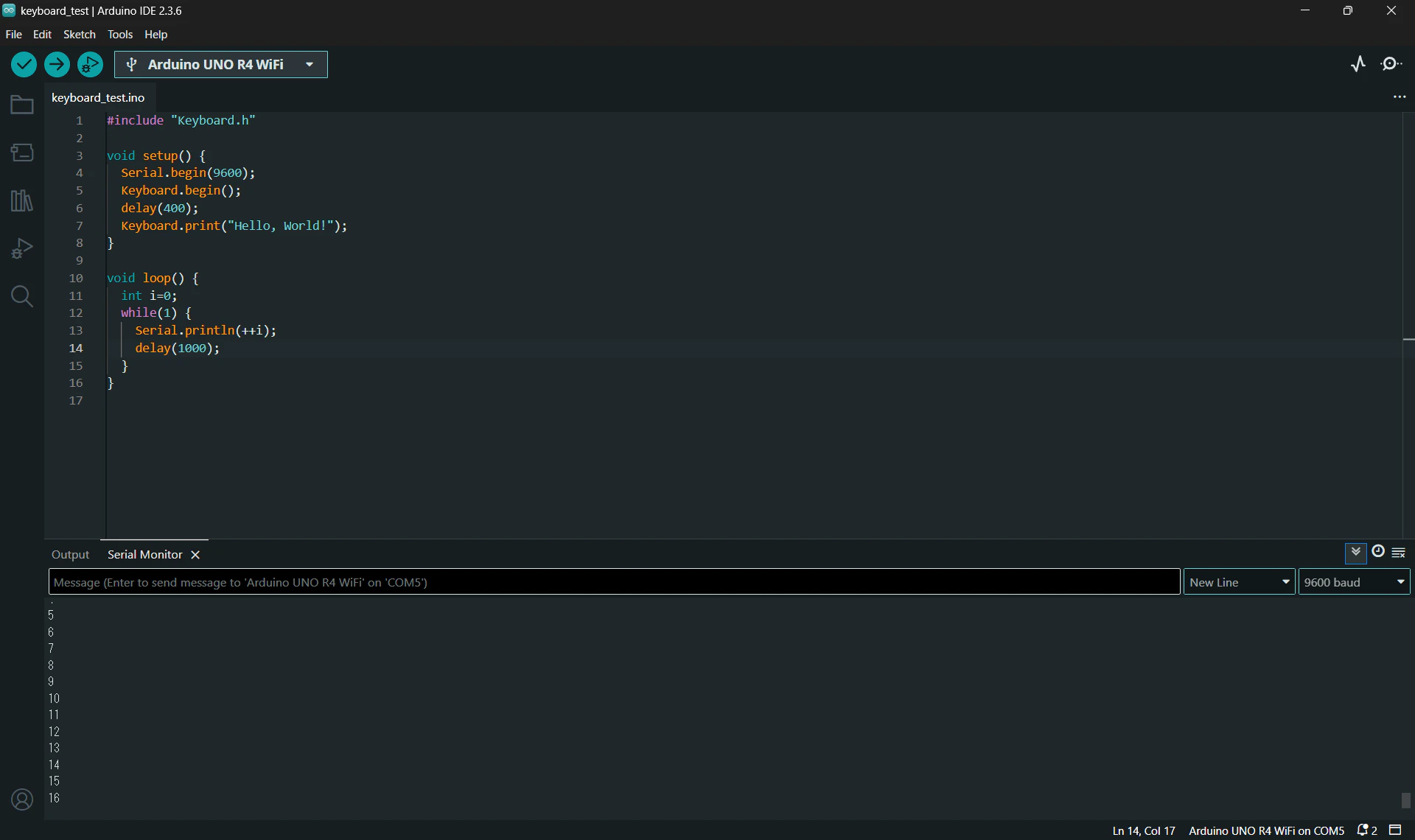Open the Help menu

[156, 35]
